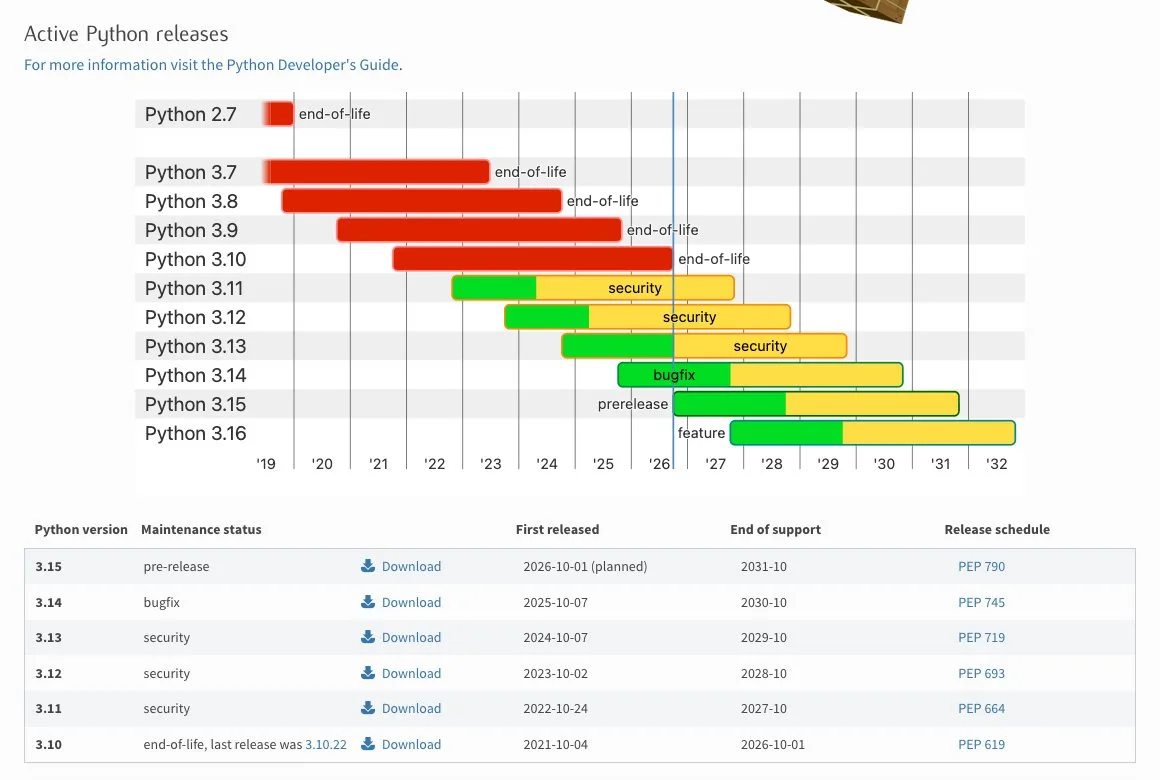
Task: Open PEP 664 for Python 3.11
Action: coord(981,708)
